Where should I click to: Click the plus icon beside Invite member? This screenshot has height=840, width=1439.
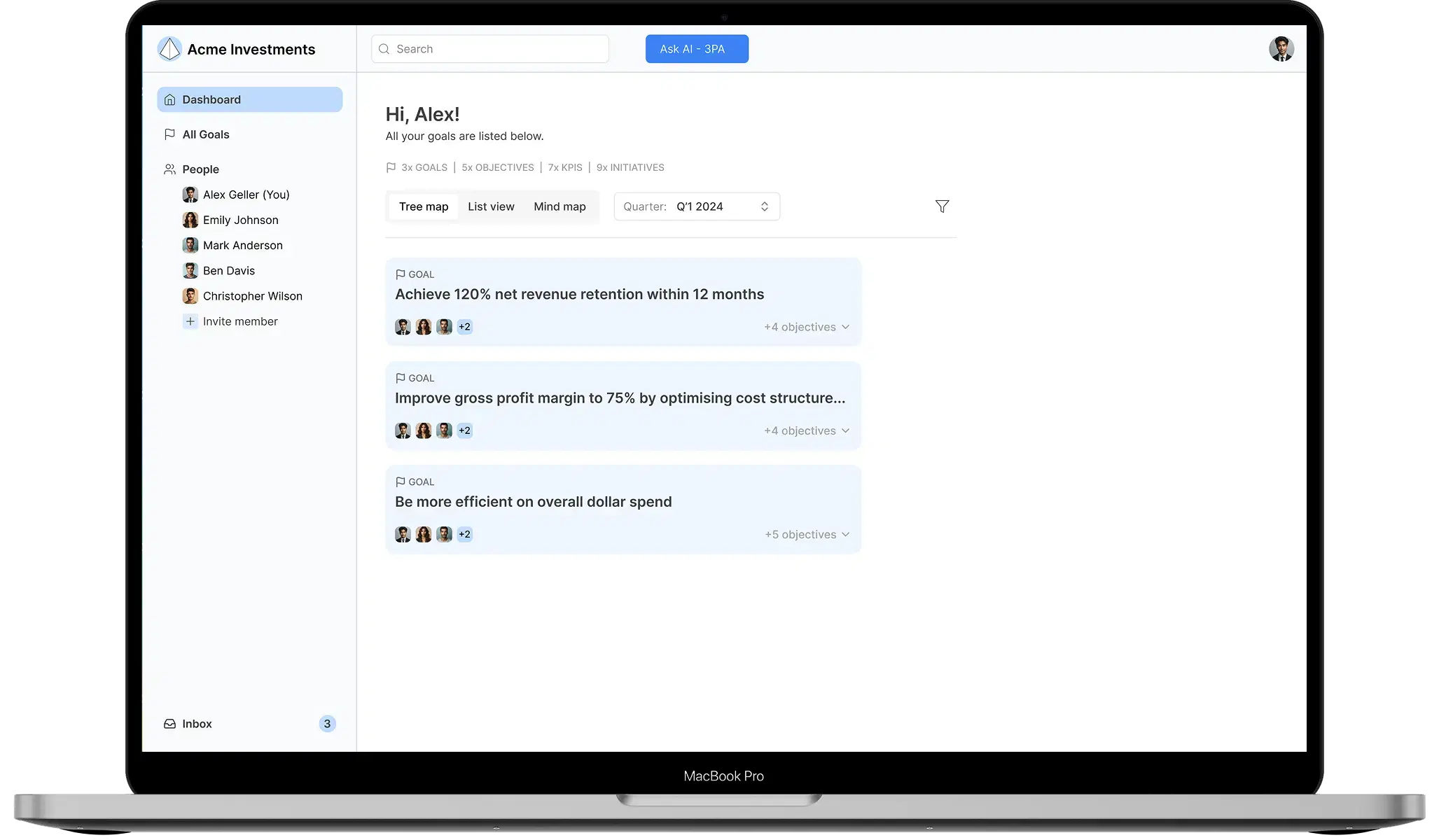click(x=190, y=321)
